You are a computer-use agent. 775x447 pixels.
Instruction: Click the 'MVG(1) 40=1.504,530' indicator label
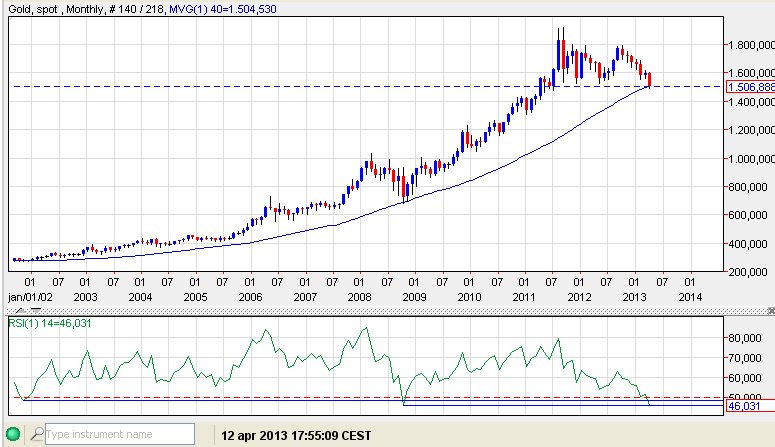pos(223,9)
